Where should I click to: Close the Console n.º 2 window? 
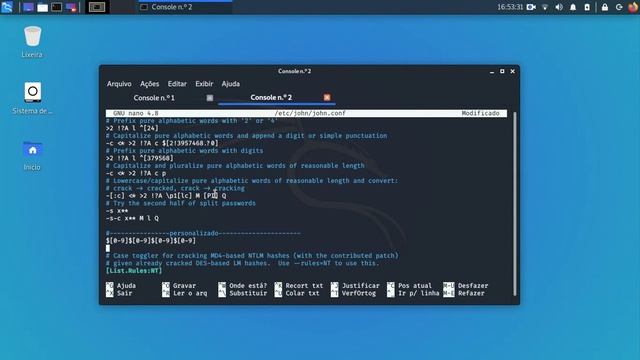point(513,71)
